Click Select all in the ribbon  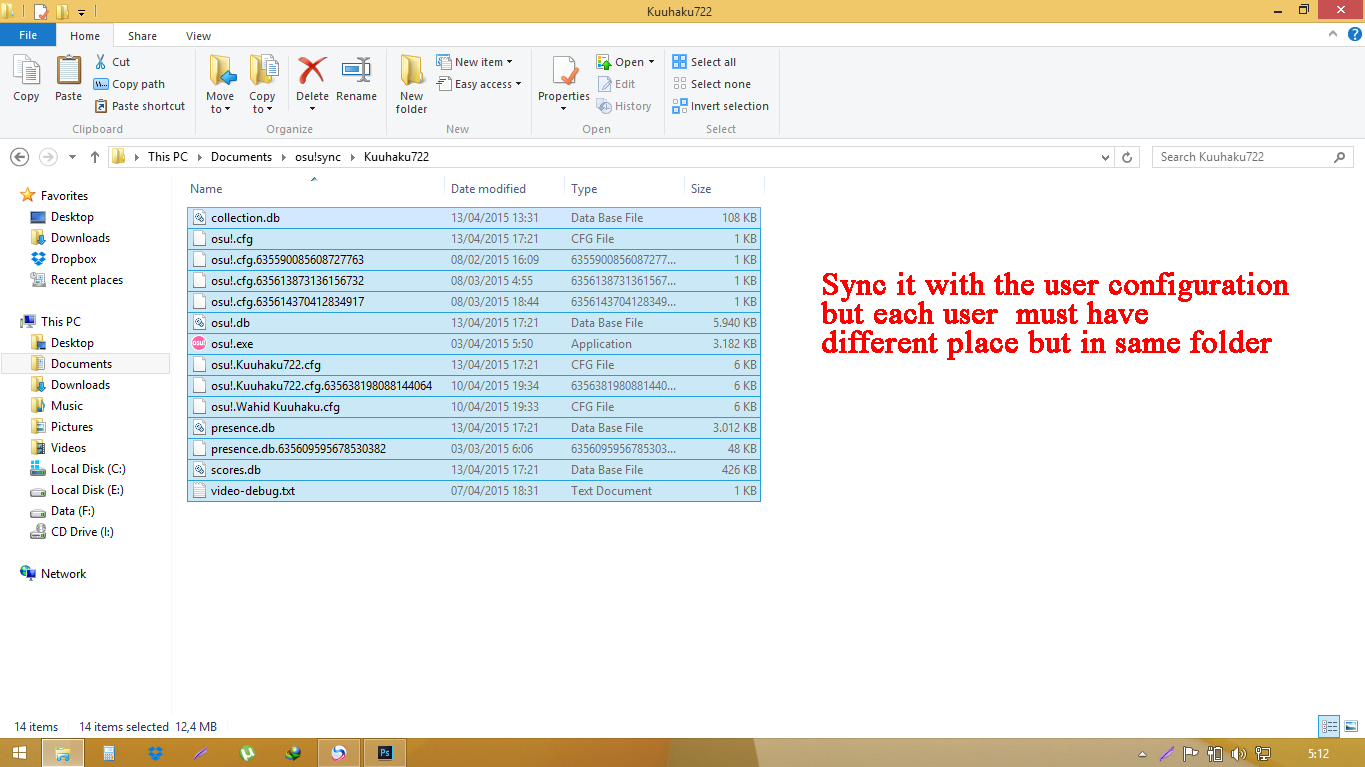coord(704,62)
